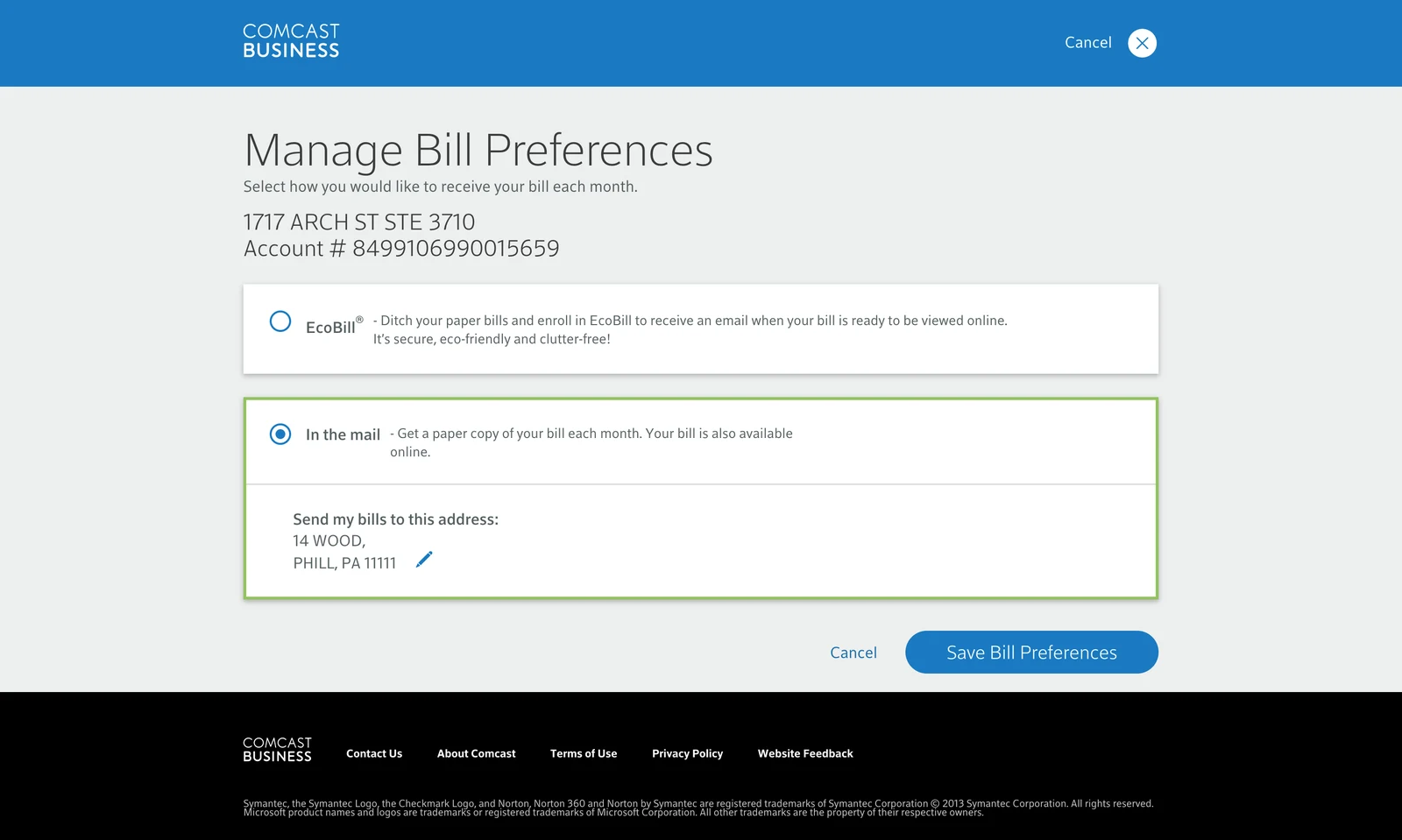Click the Send my bills to this address label
1402x840 pixels.
(395, 519)
